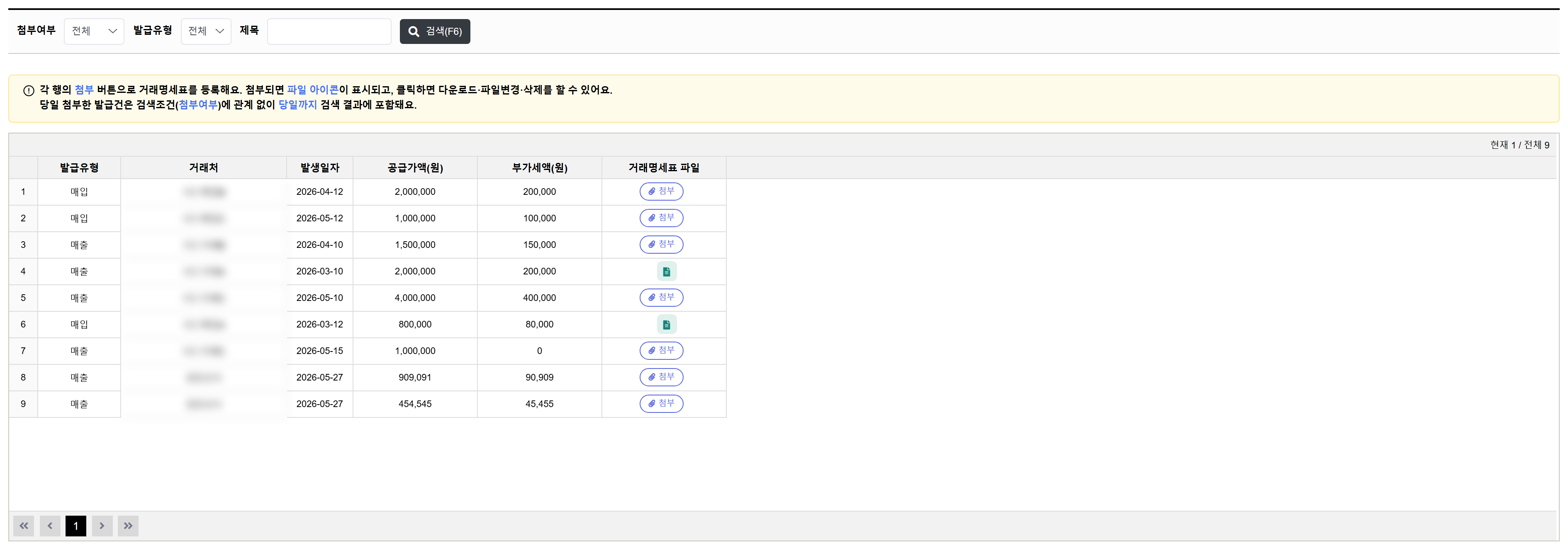Attach file for the 2026-05-12 row

[661, 218]
